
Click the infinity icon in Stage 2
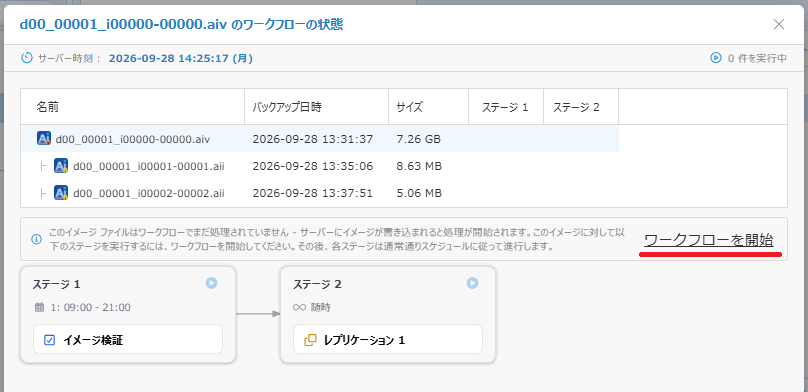(299, 308)
